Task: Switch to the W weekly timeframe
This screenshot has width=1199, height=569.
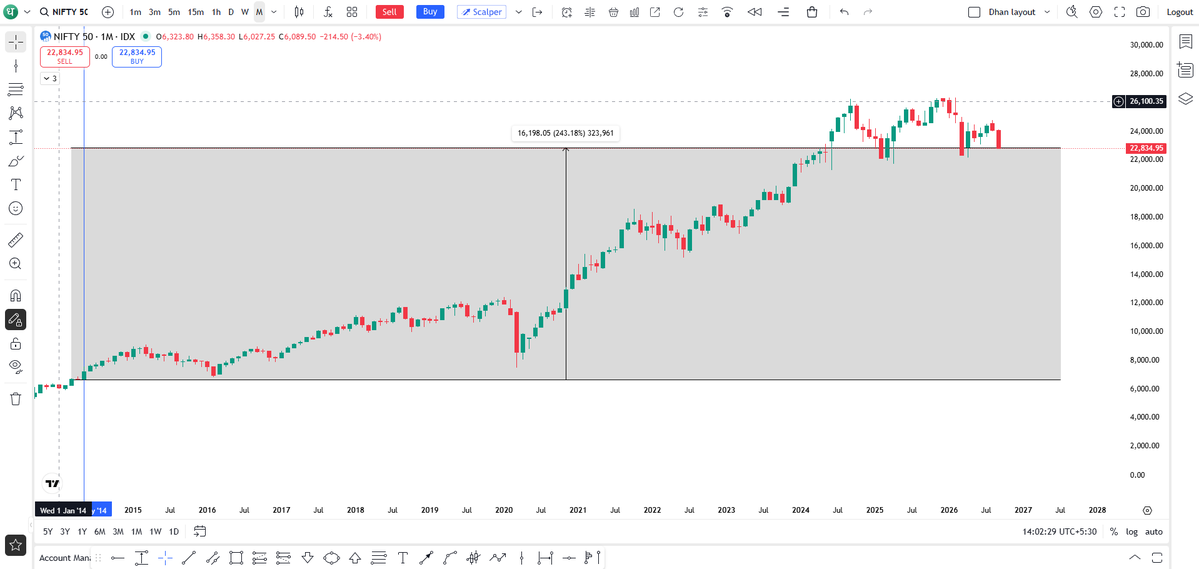Action: [x=245, y=12]
